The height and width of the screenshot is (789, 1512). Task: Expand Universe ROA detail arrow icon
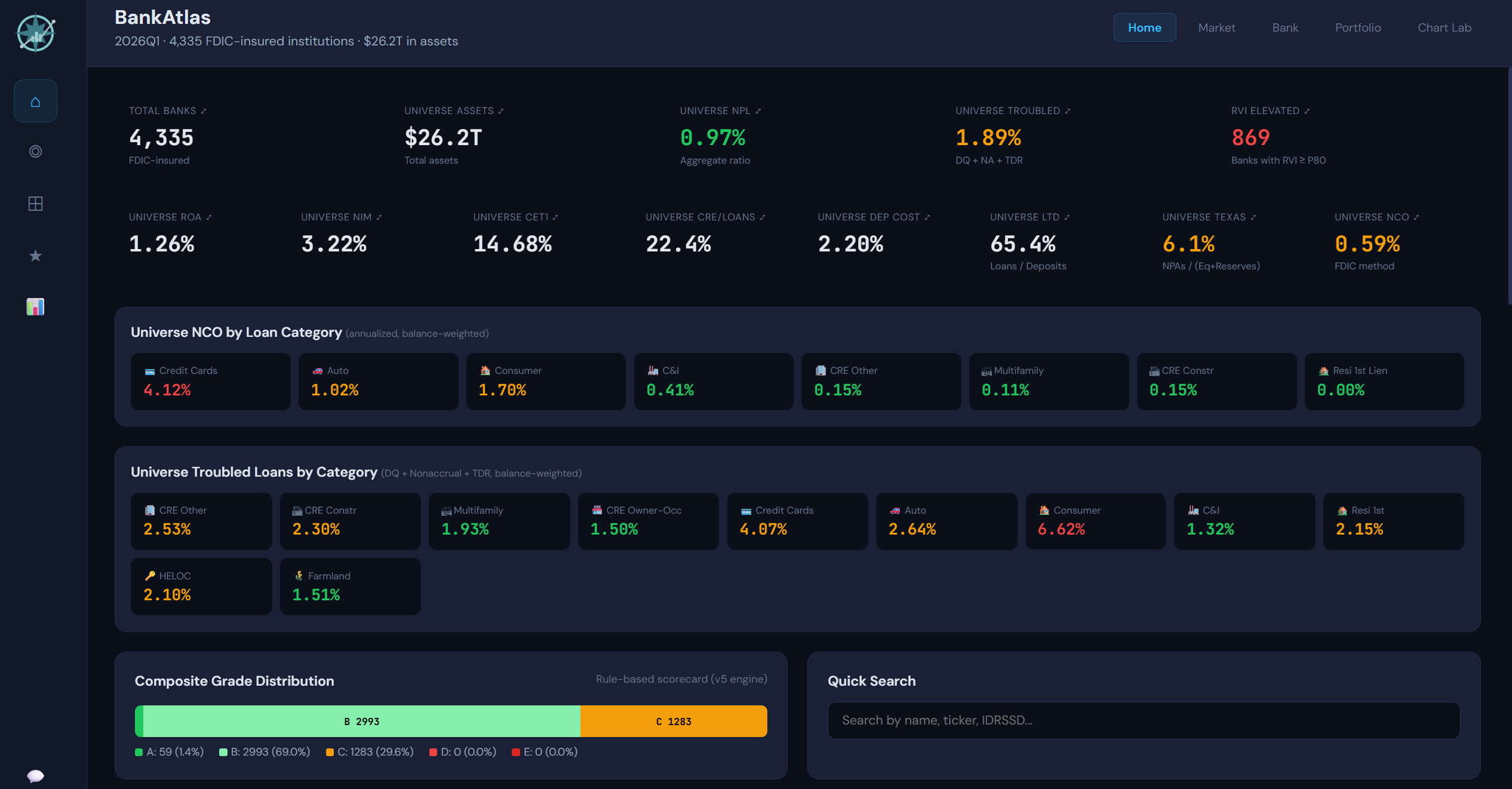[209, 217]
